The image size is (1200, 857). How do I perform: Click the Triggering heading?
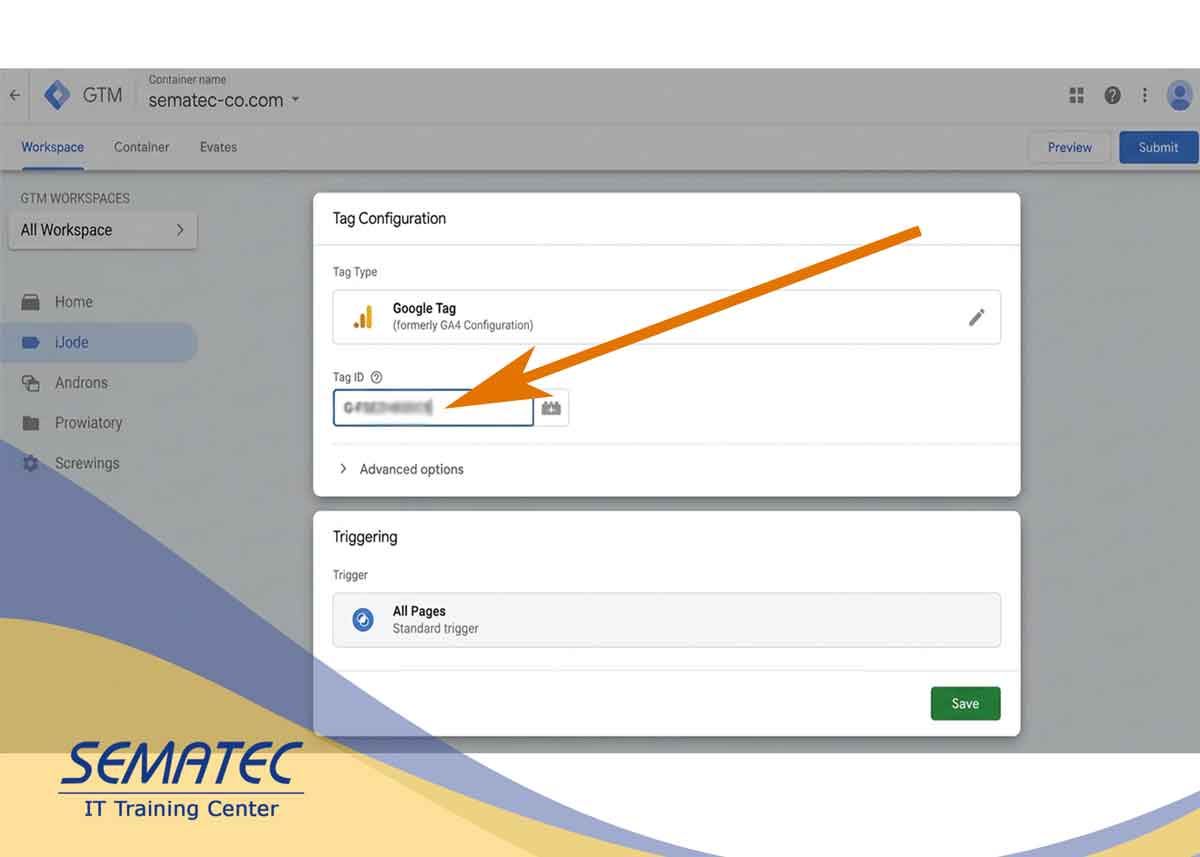tap(365, 537)
